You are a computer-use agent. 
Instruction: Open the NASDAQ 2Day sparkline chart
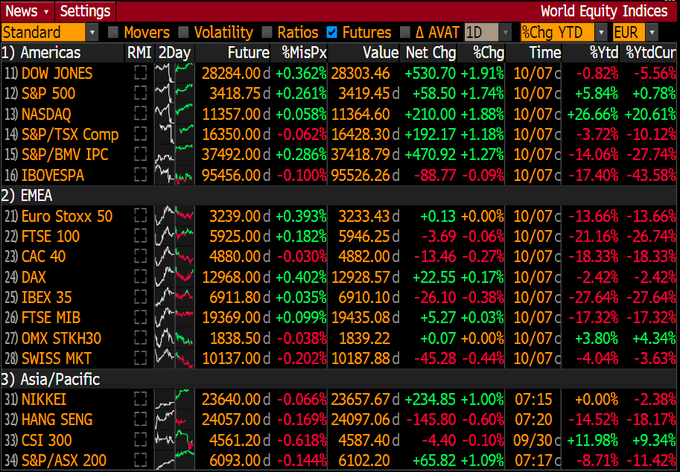click(x=174, y=114)
